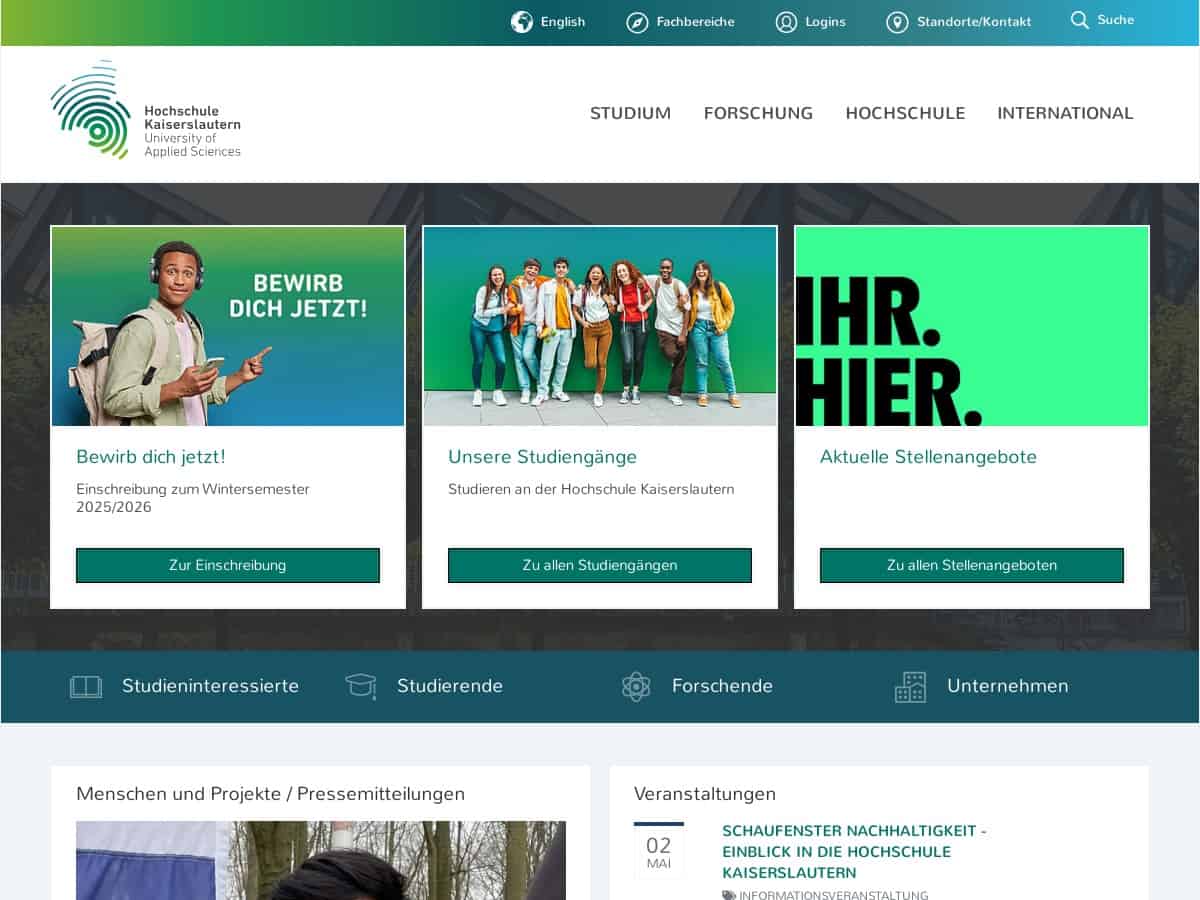1200x900 pixels.
Task: Open the Fachbereiche link
Action: tap(695, 22)
